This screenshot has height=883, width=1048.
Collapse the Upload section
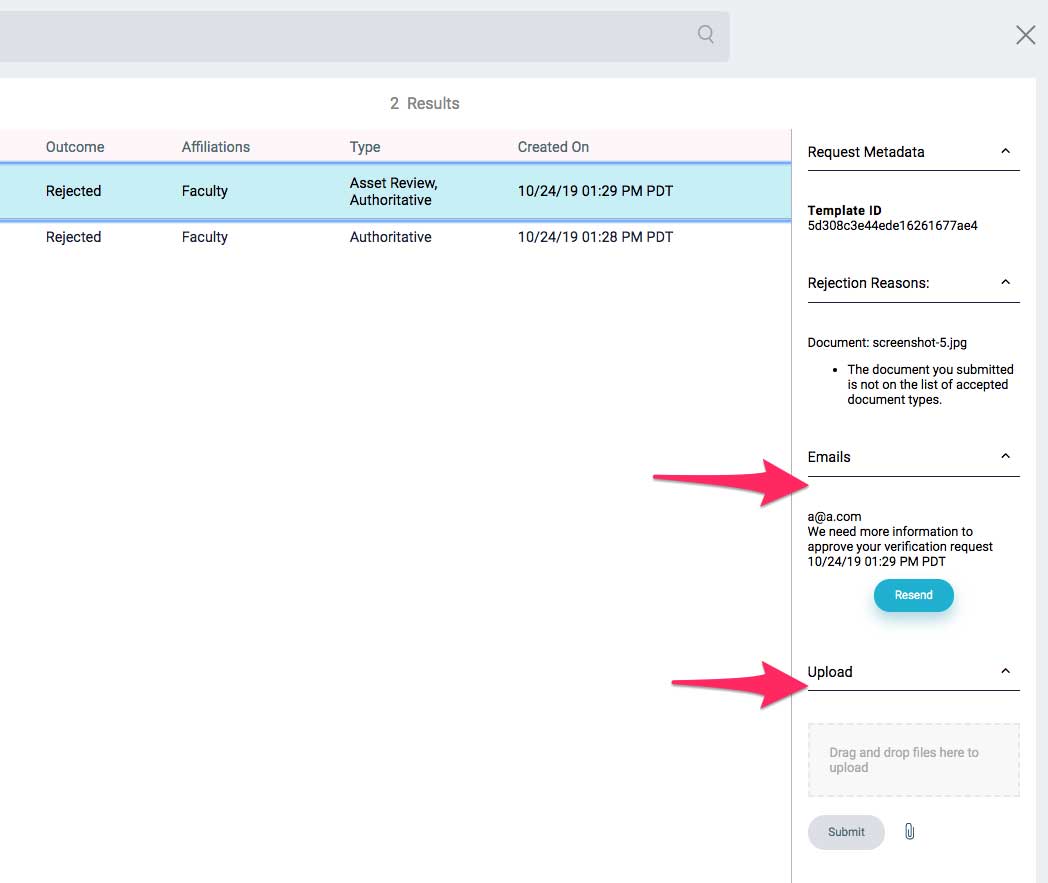pos(1005,671)
